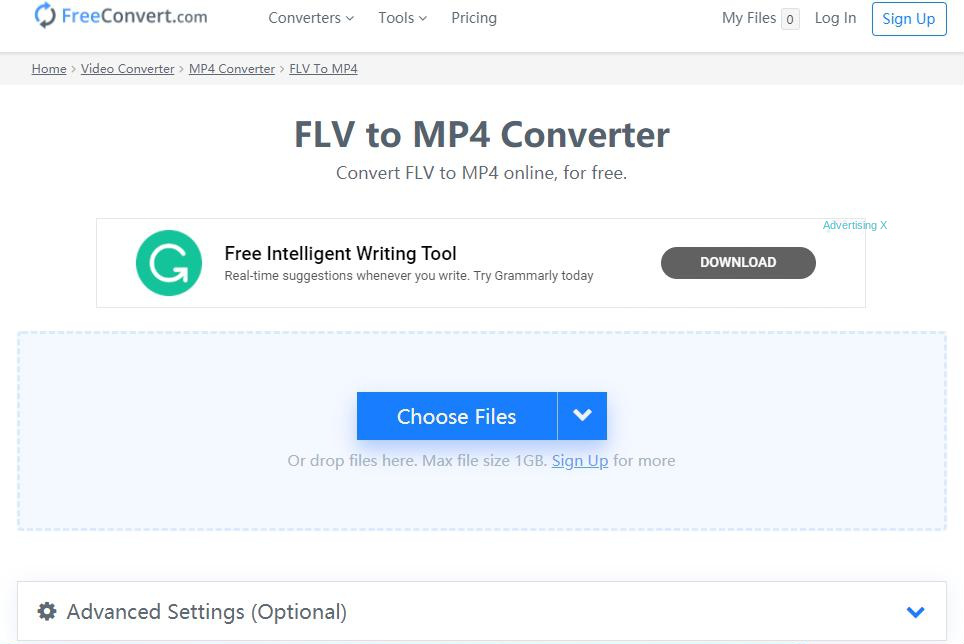Open MP4 Converter breadcrumb link

click(x=232, y=69)
